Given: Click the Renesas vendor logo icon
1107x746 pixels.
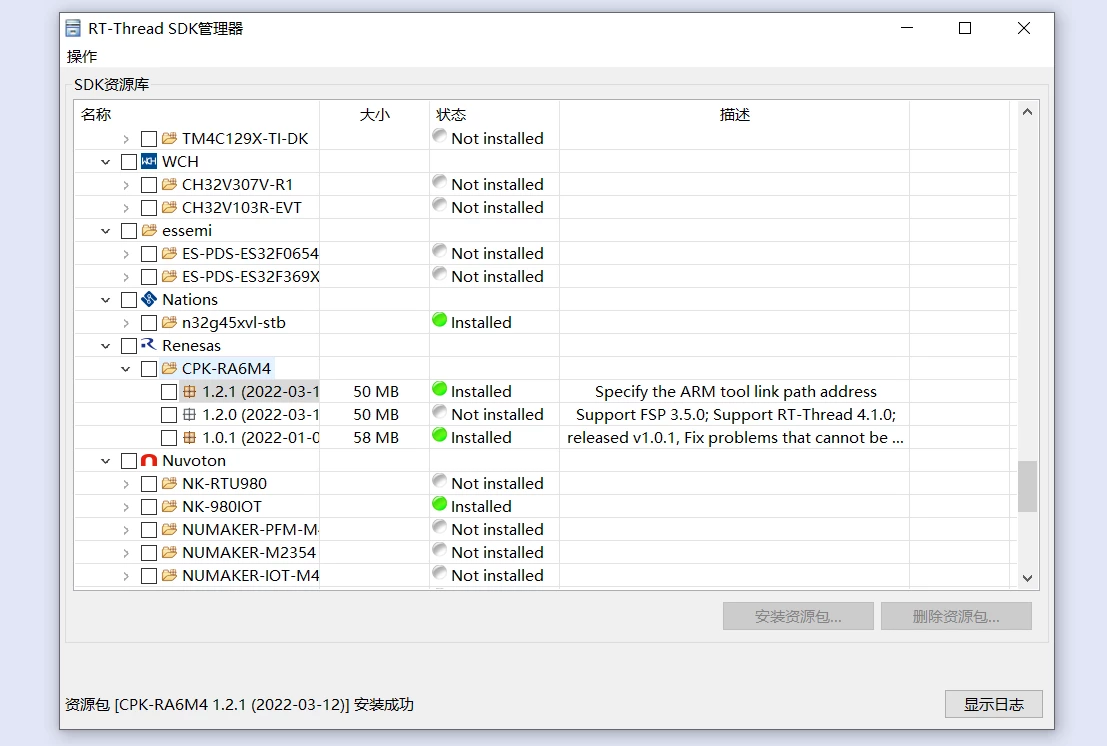Looking at the screenshot, I should coord(148,345).
